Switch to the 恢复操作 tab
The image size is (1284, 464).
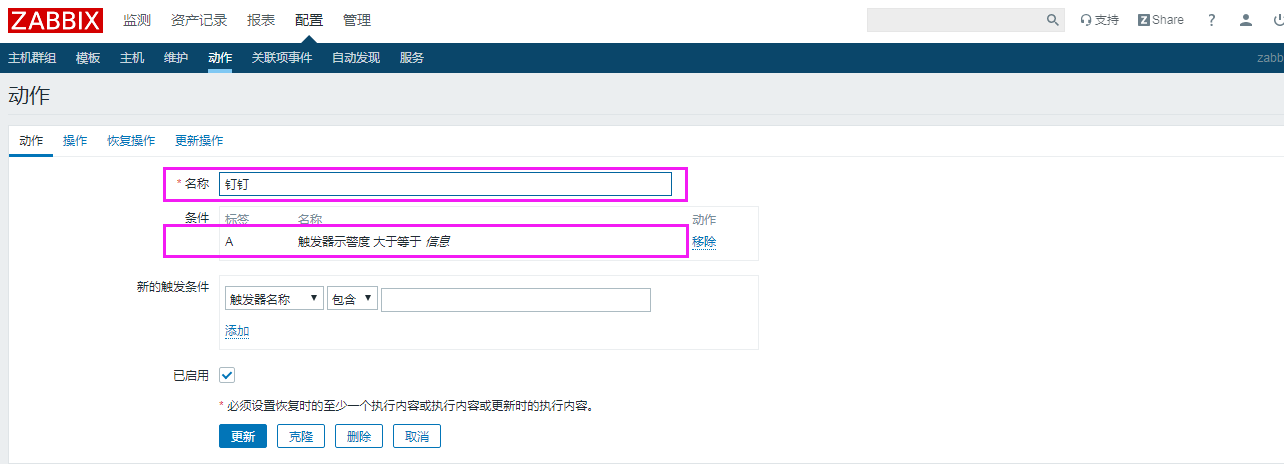tap(131, 141)
